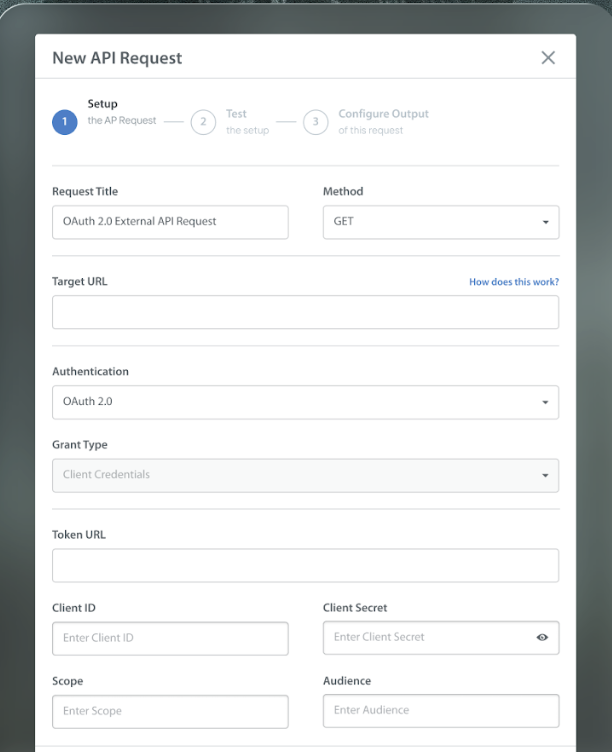Open the Grant Type Client Credentials dropdown
612x752 pixels.
coord(305,475)
